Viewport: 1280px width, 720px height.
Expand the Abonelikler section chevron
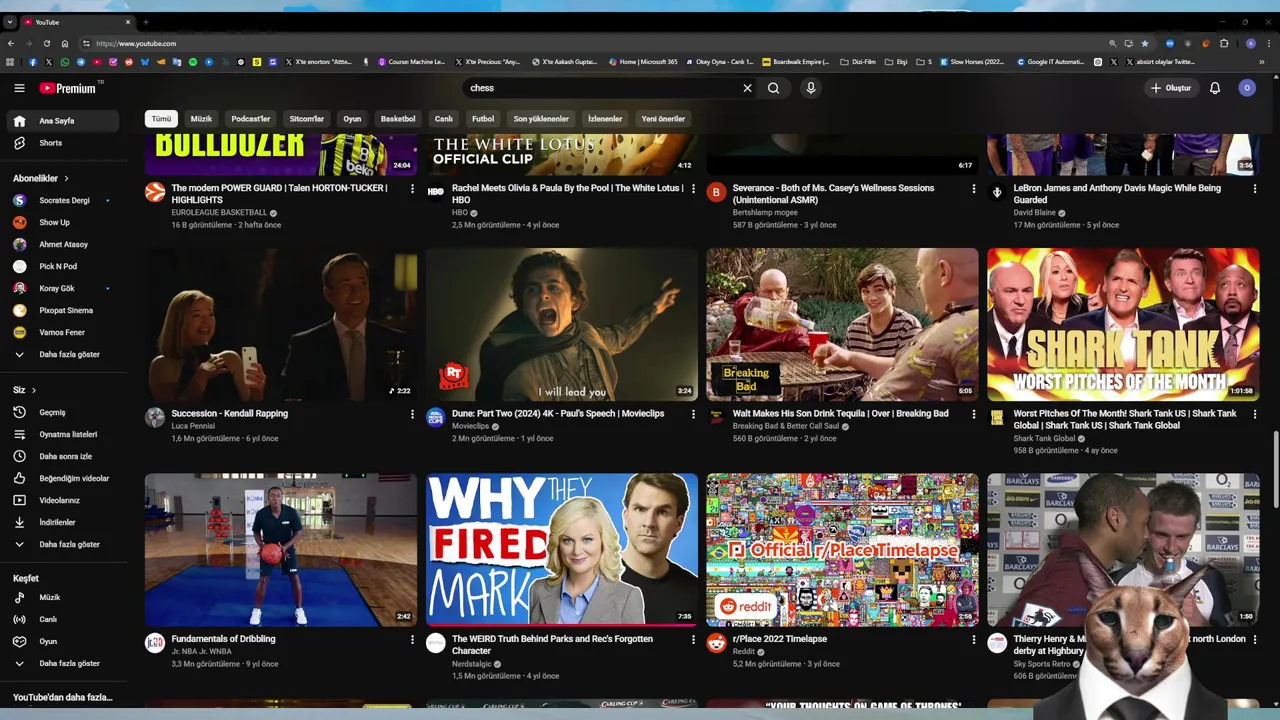(x=67, y=178)
